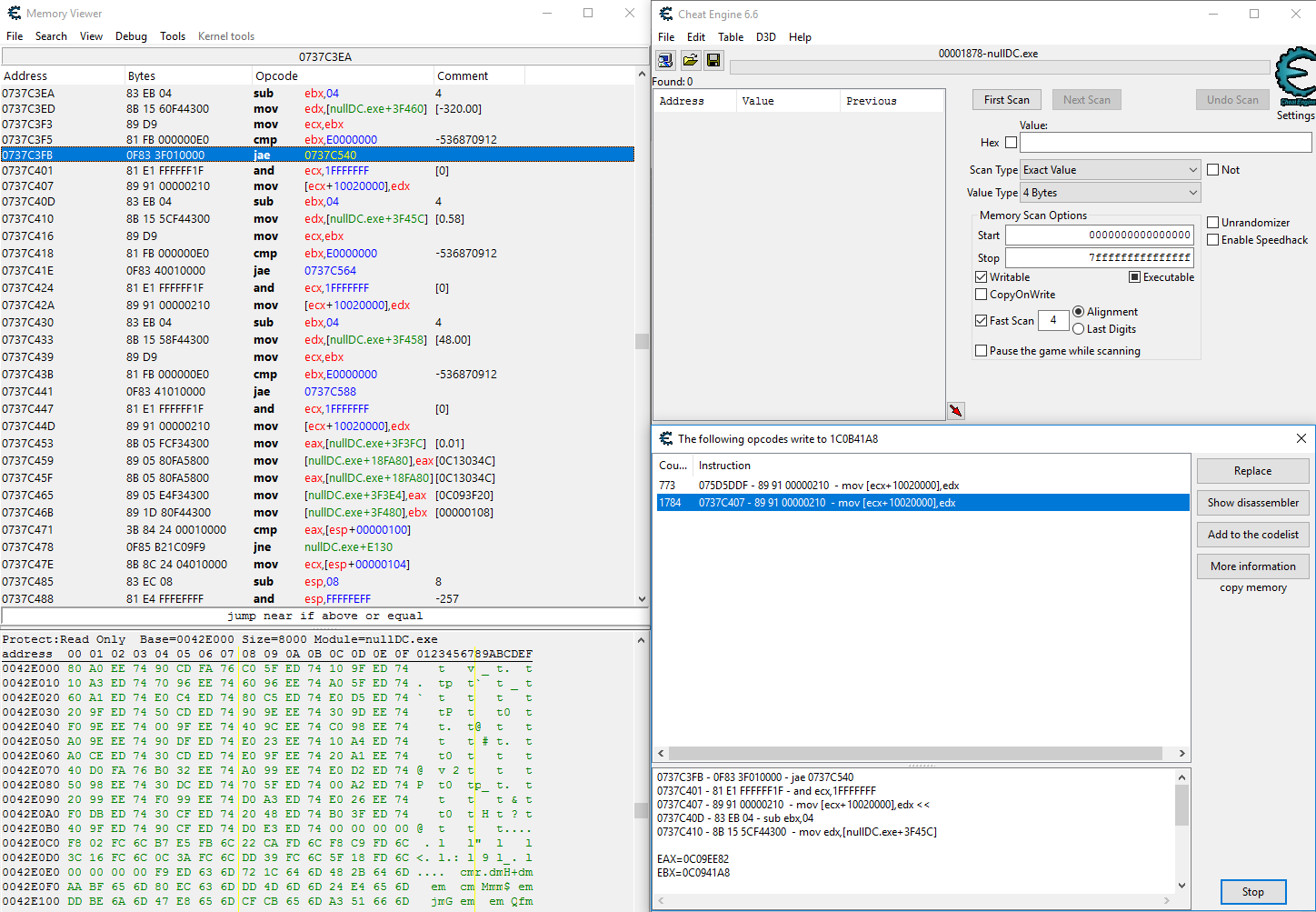Open the Value Type dropdown
The height and width of the screenshot is (912, 1316).
pyautogui.click(x=1110, y=193)
